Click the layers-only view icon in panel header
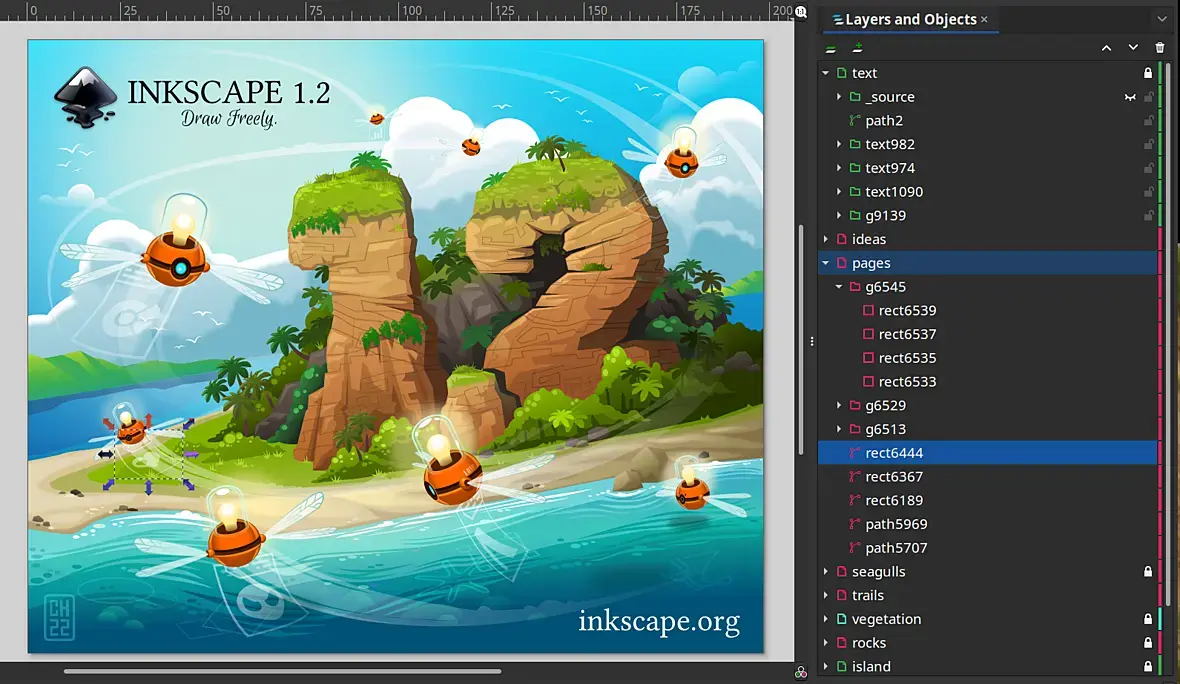The image size is (1180, 684). click(x=831, y=48)
